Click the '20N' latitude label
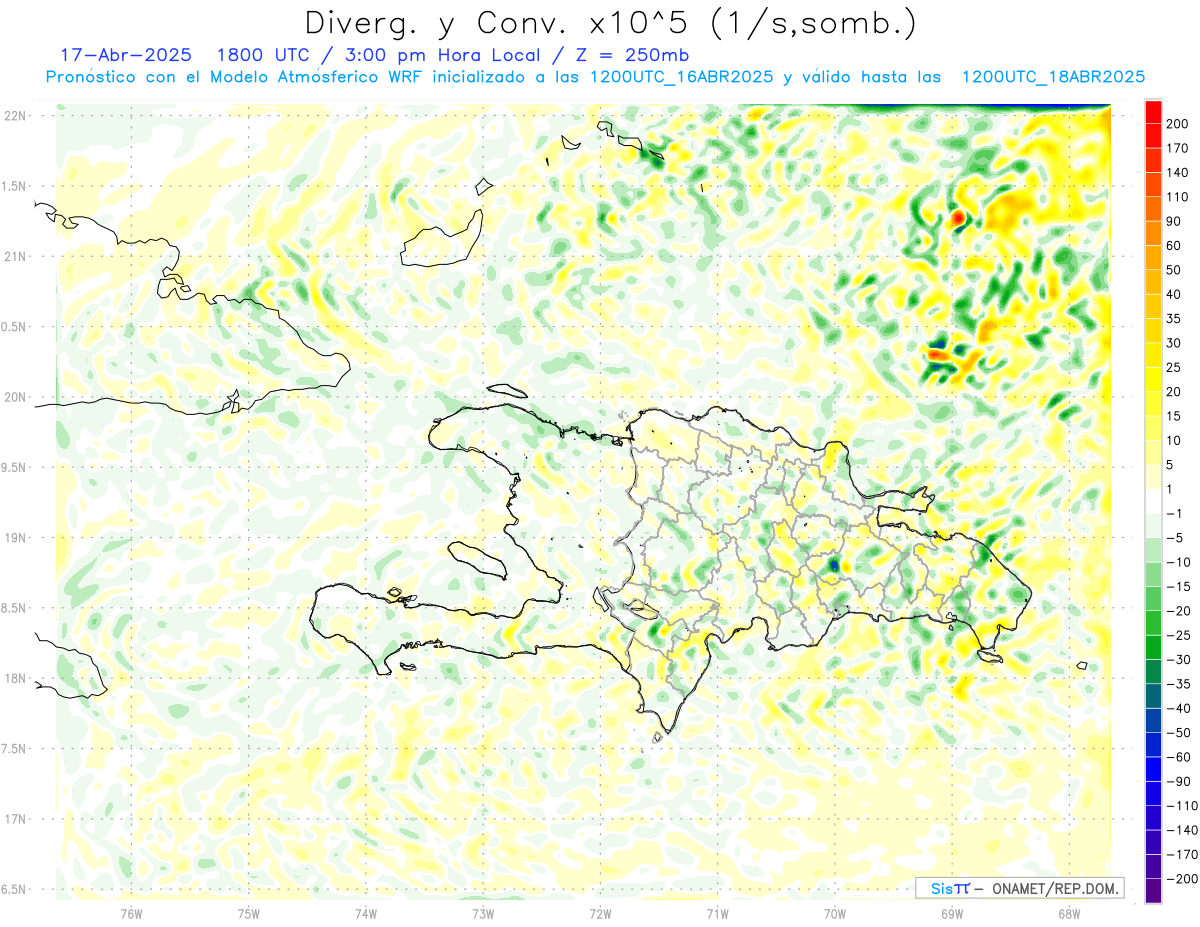1200x927 pixels. pyautogui.click(x=15, y=397)
